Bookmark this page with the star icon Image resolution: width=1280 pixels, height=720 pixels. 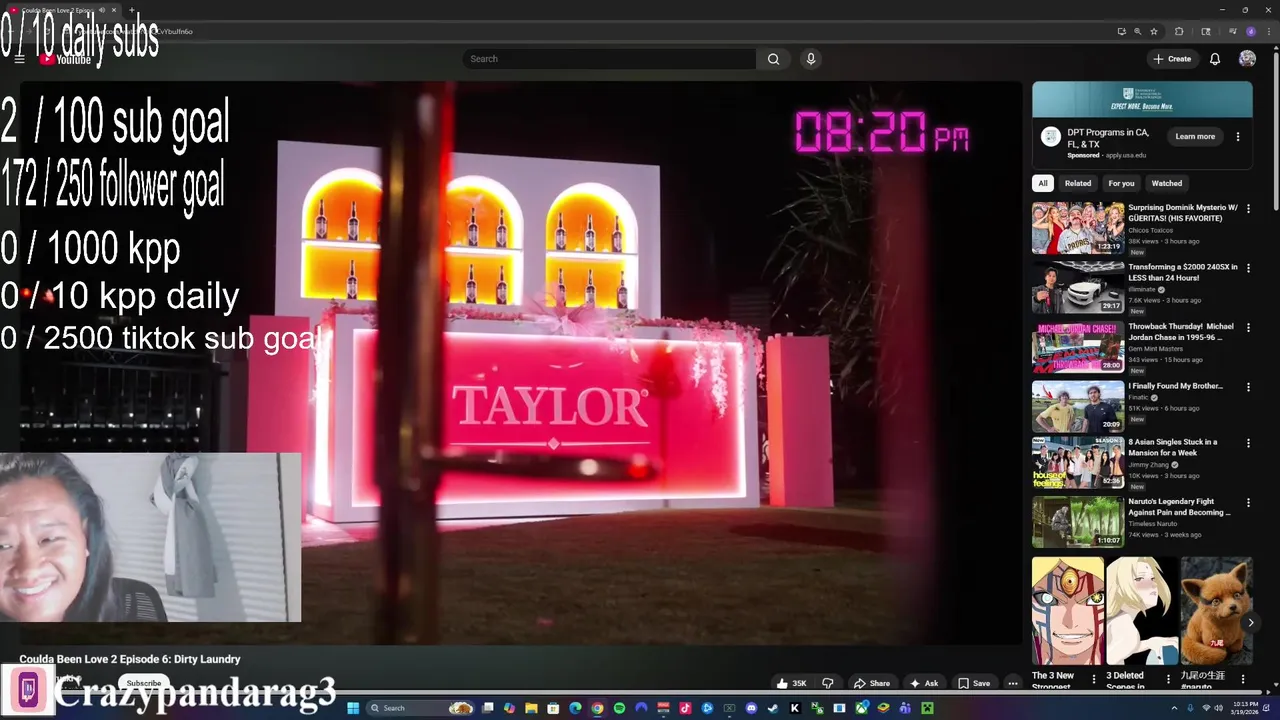1154,31
